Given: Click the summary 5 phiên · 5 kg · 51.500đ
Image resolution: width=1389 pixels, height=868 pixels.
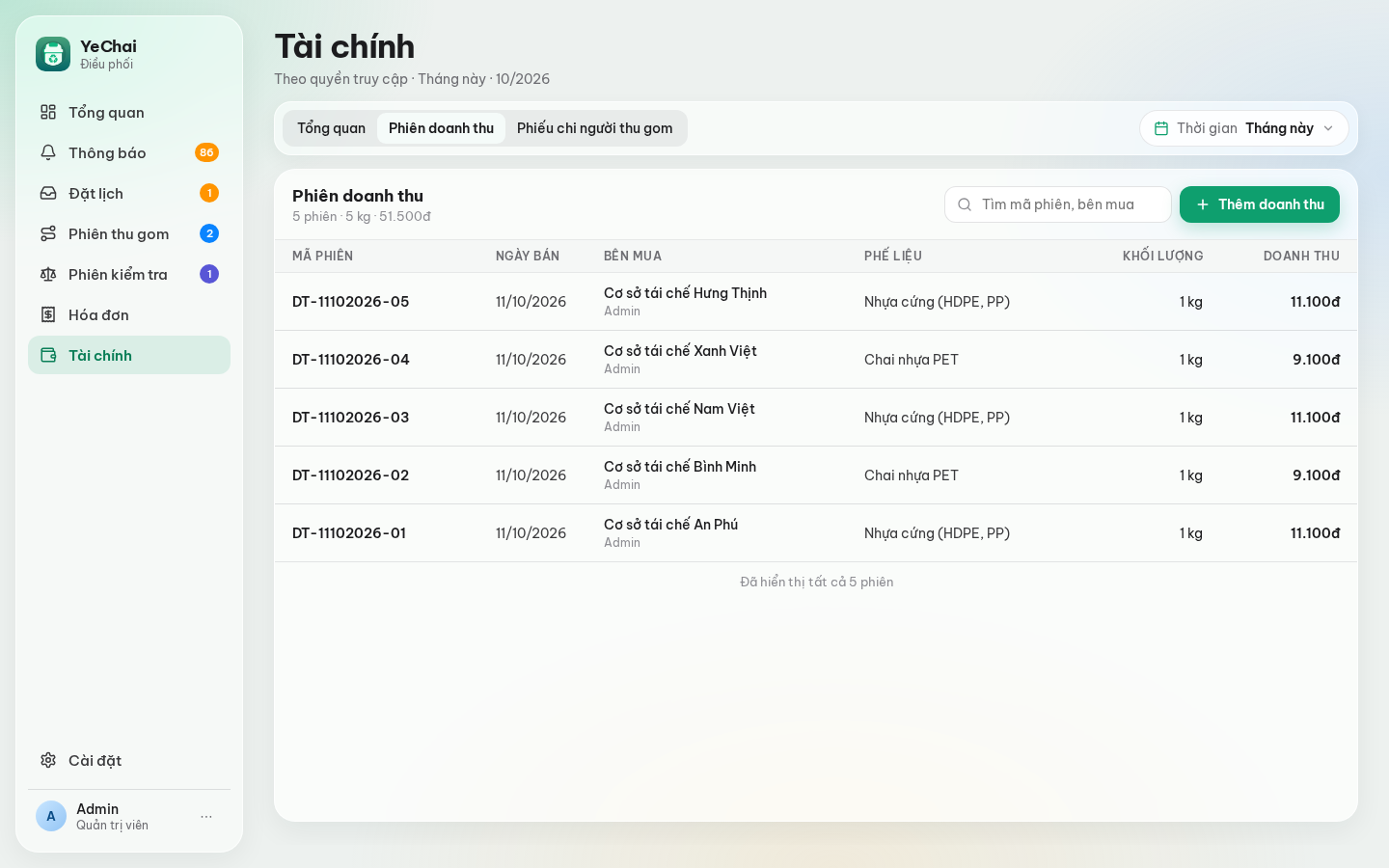Looking at the screenshot, I should click(x=362, y=217).
